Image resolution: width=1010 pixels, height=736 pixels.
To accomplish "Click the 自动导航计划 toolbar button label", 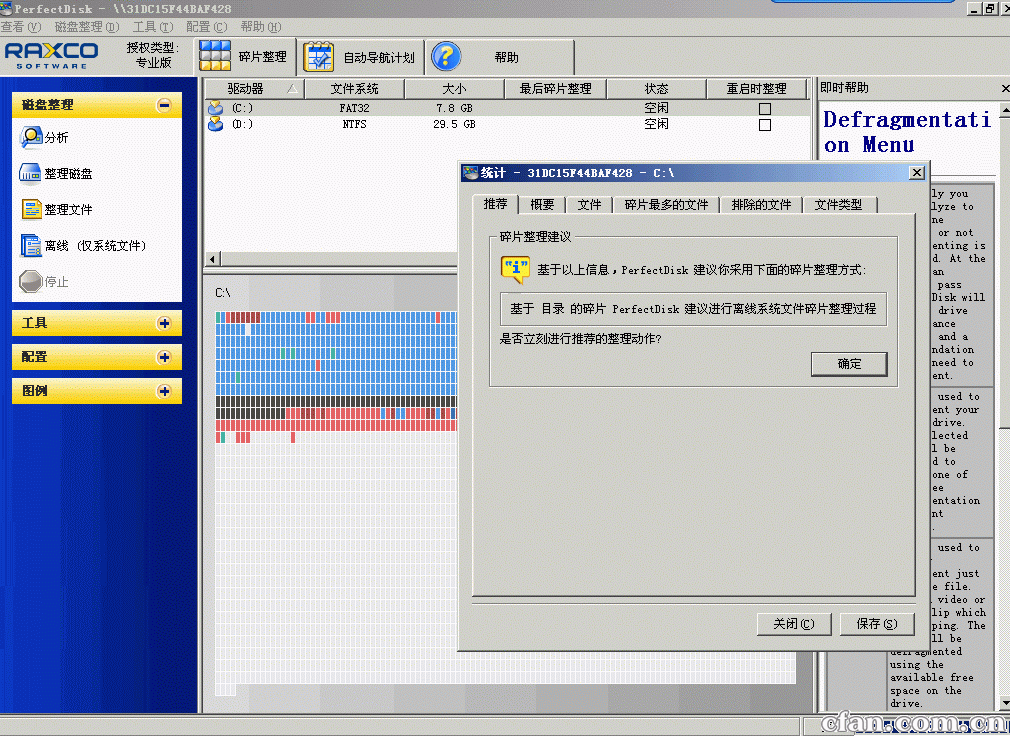I will click(x=379, y=57).
